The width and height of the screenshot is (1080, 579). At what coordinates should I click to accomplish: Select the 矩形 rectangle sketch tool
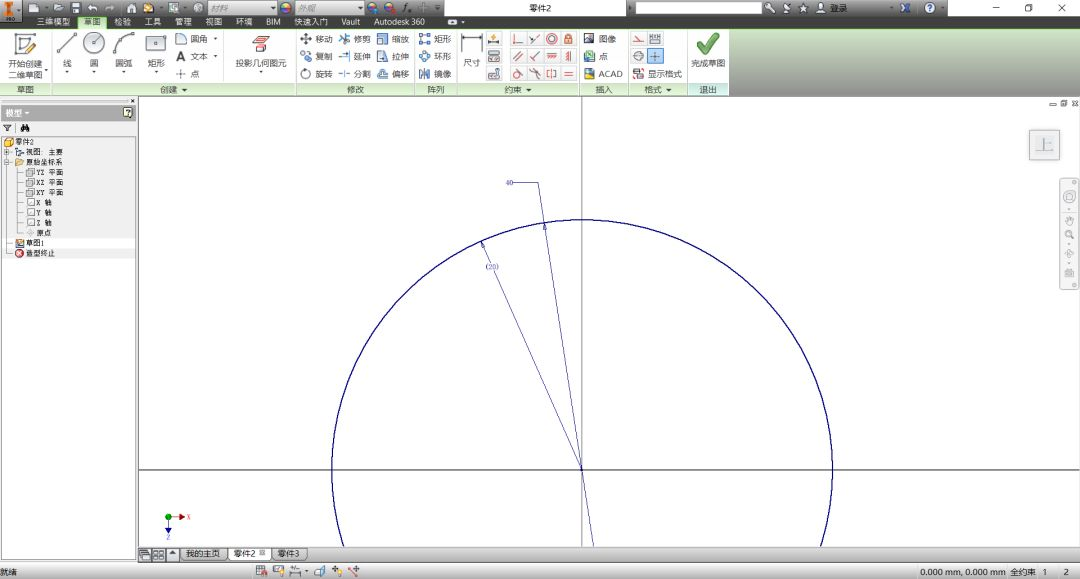[x=156, y=52]
